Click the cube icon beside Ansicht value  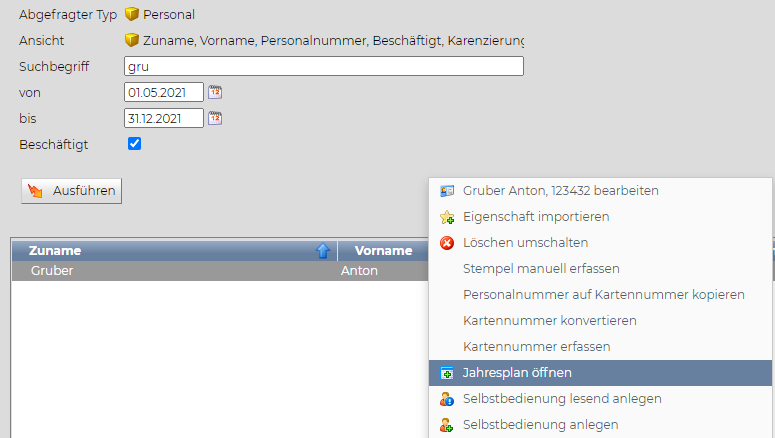[x=132, y=41]
